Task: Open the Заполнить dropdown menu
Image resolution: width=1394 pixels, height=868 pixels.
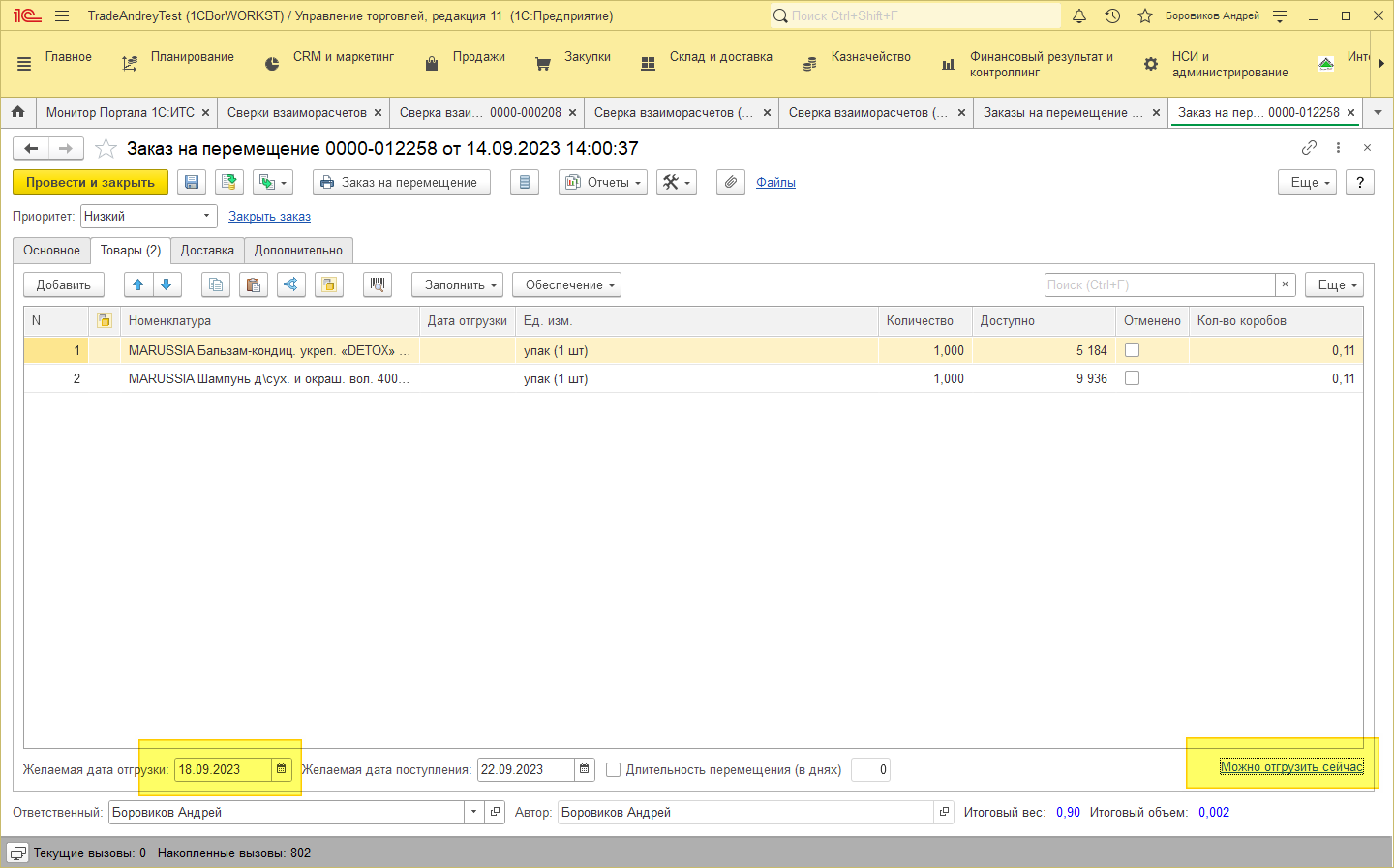Action: pos(461,285)
